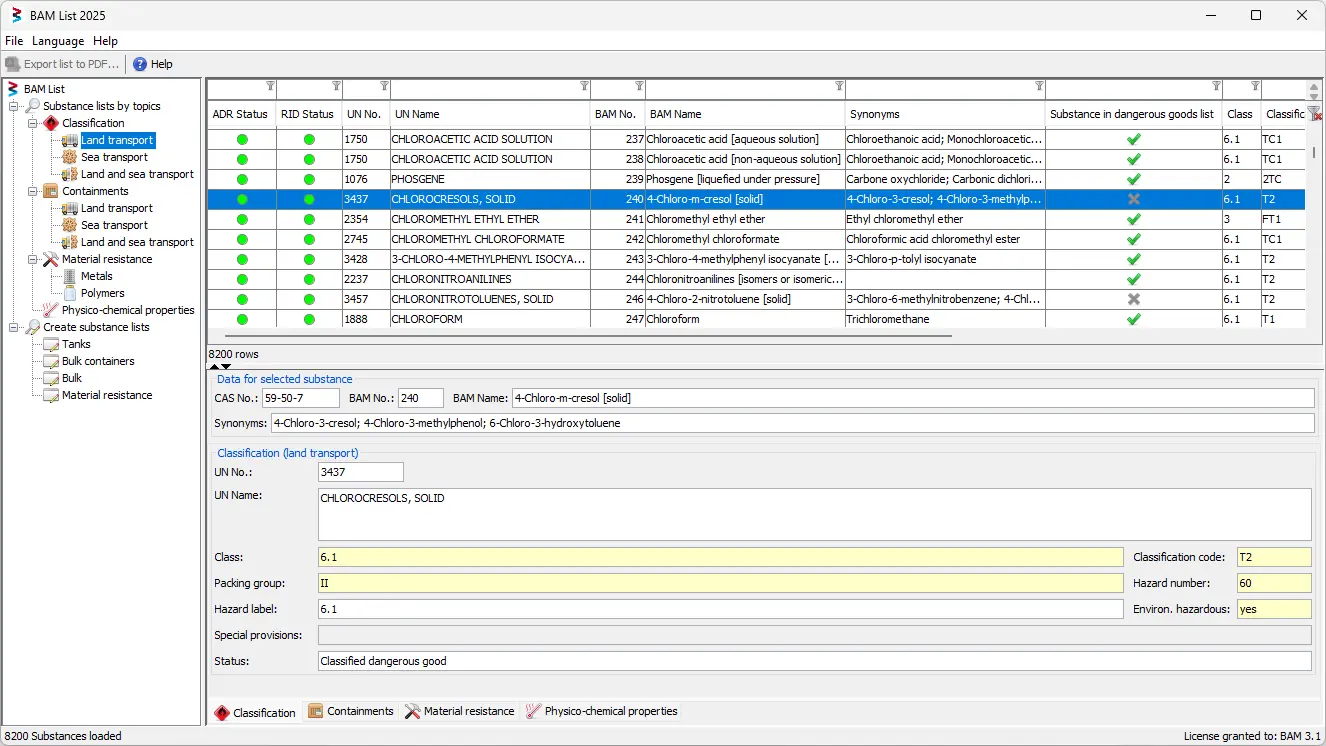The height and width of the screenshot is (746, 1326).
Task: Collapse the Material resistance tree node
Action: pyautogui.click(x=33, y=259)
